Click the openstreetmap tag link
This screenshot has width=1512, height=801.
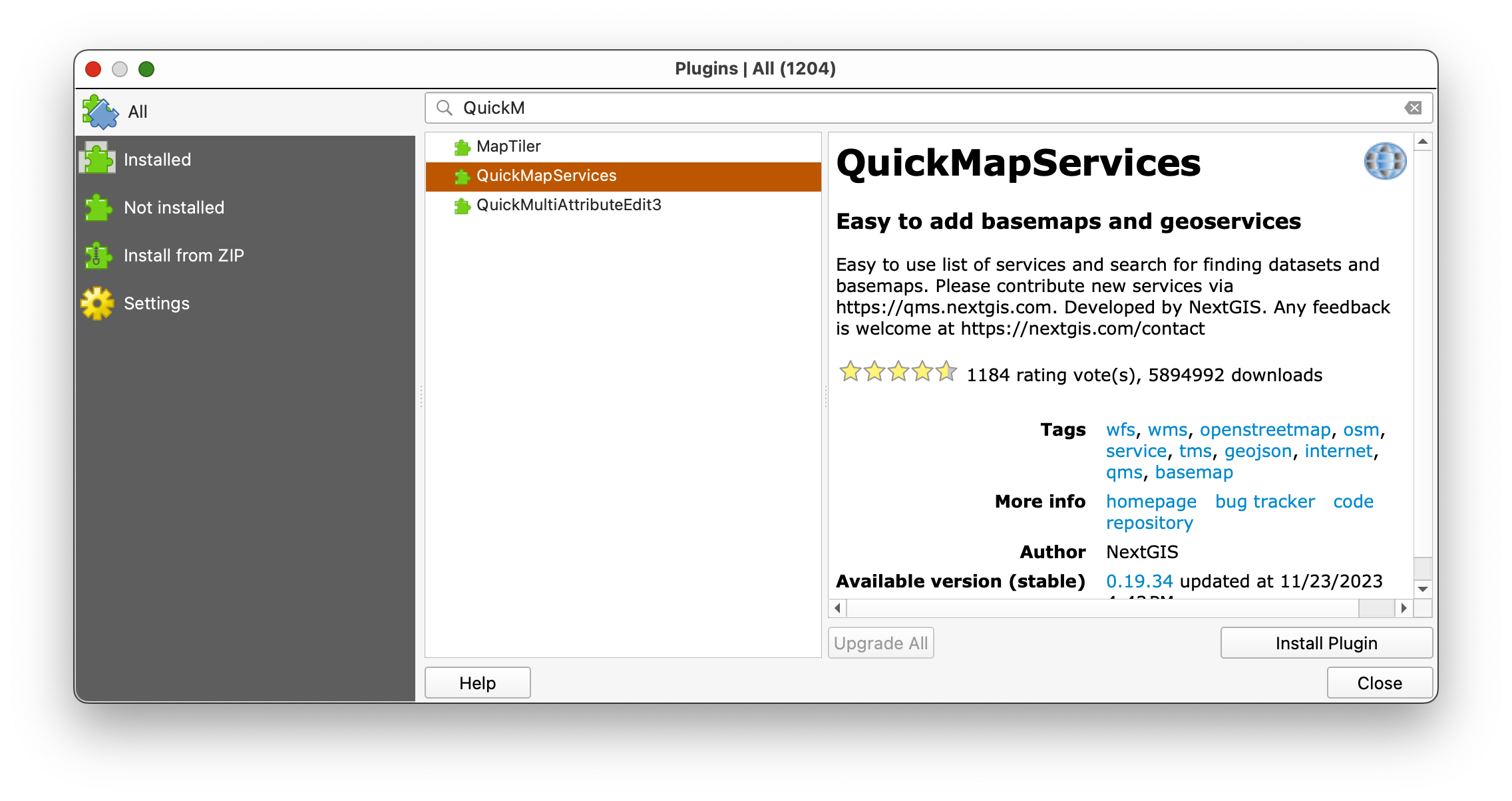pyautogui.click(x=1265, y=430)
